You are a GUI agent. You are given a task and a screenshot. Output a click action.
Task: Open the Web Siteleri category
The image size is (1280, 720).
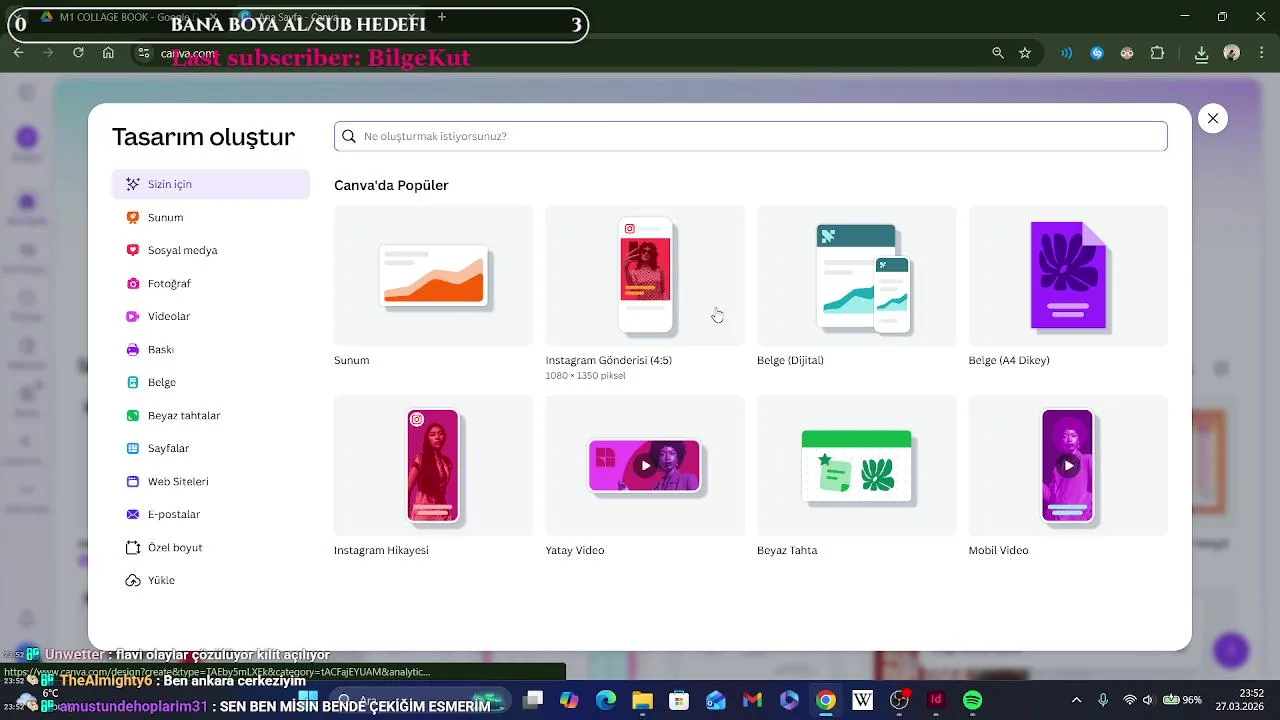click(211, 481)
